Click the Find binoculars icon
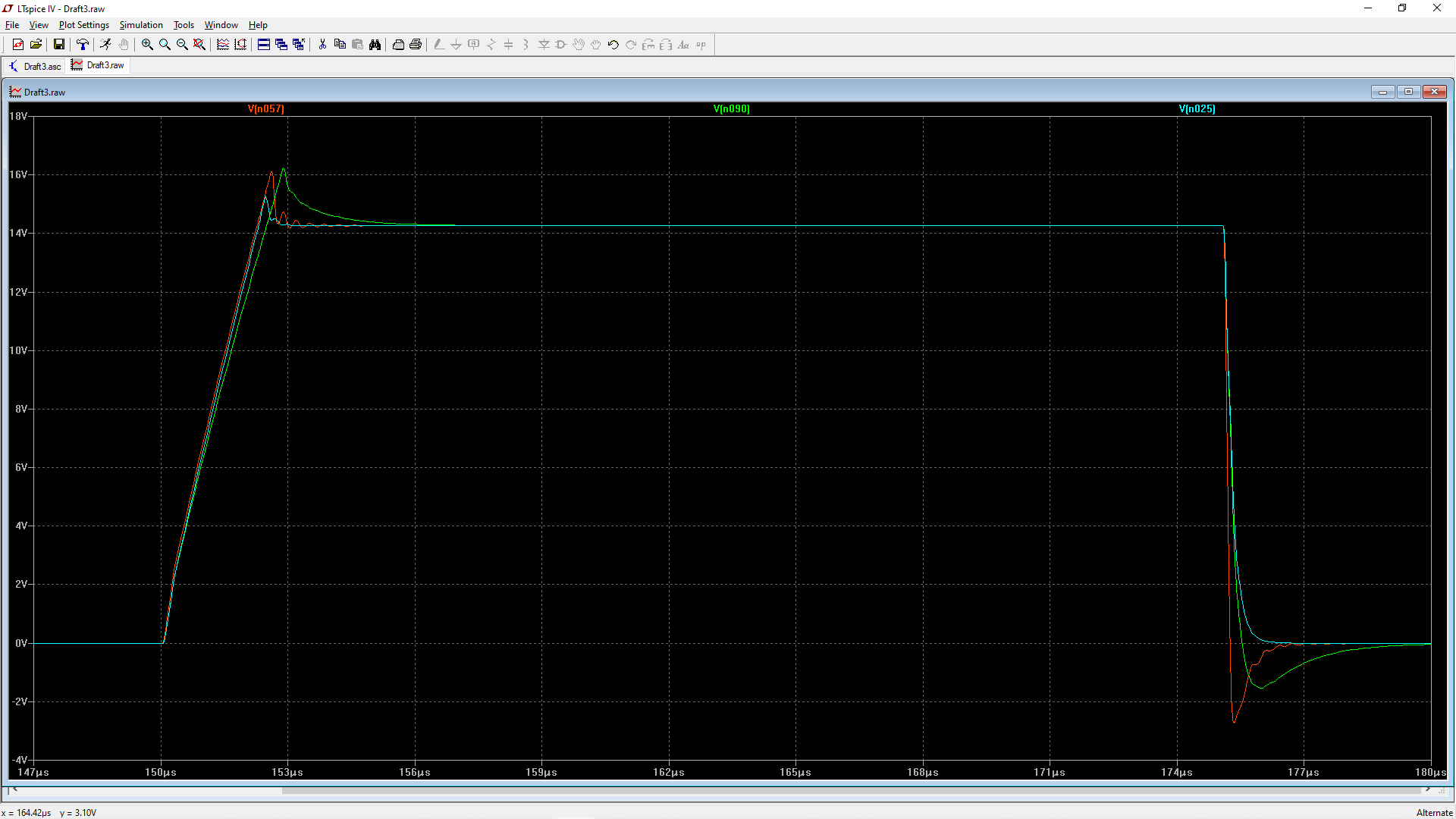1456x819 pixels. 375,45
